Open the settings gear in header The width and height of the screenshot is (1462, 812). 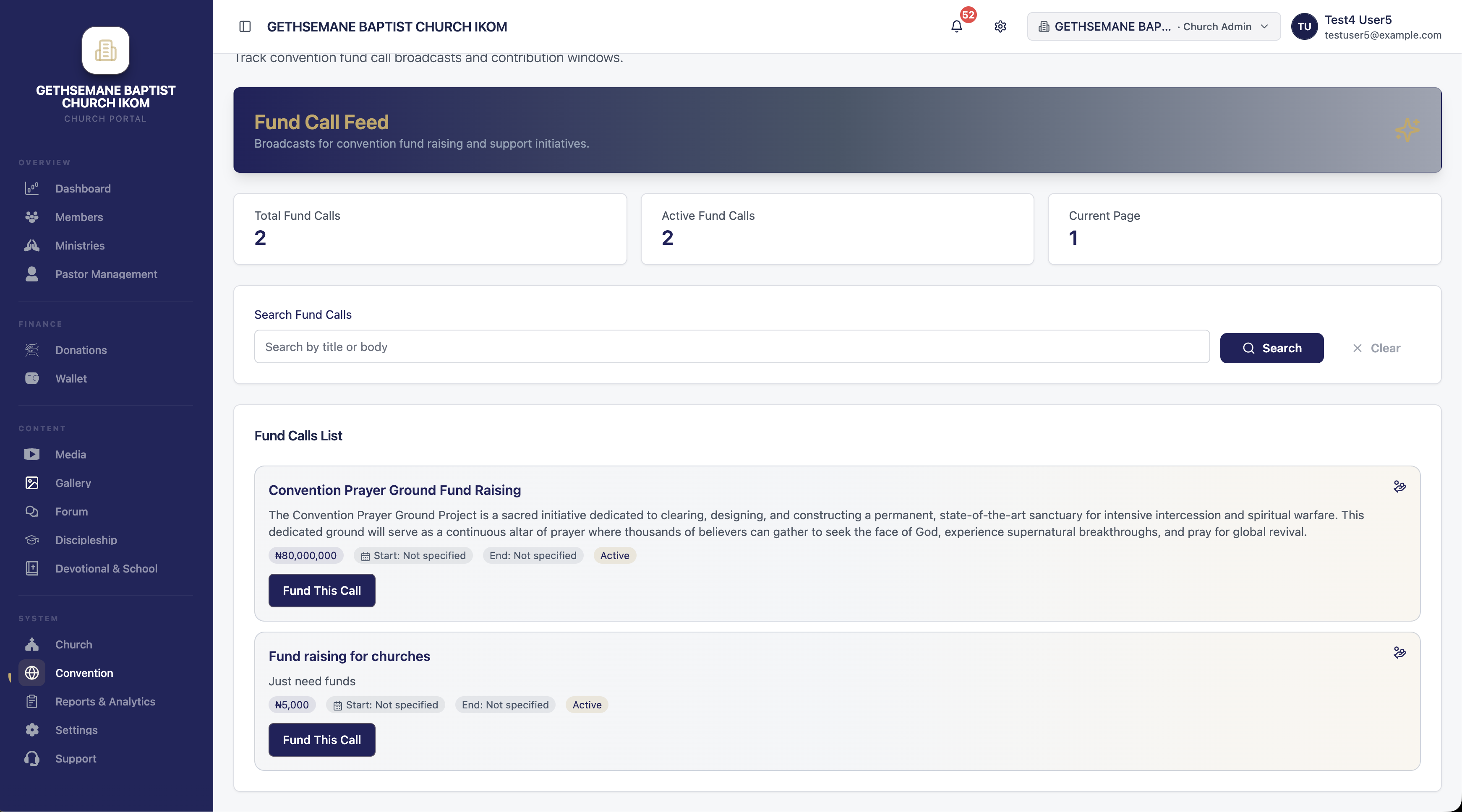coord(1000,27)
